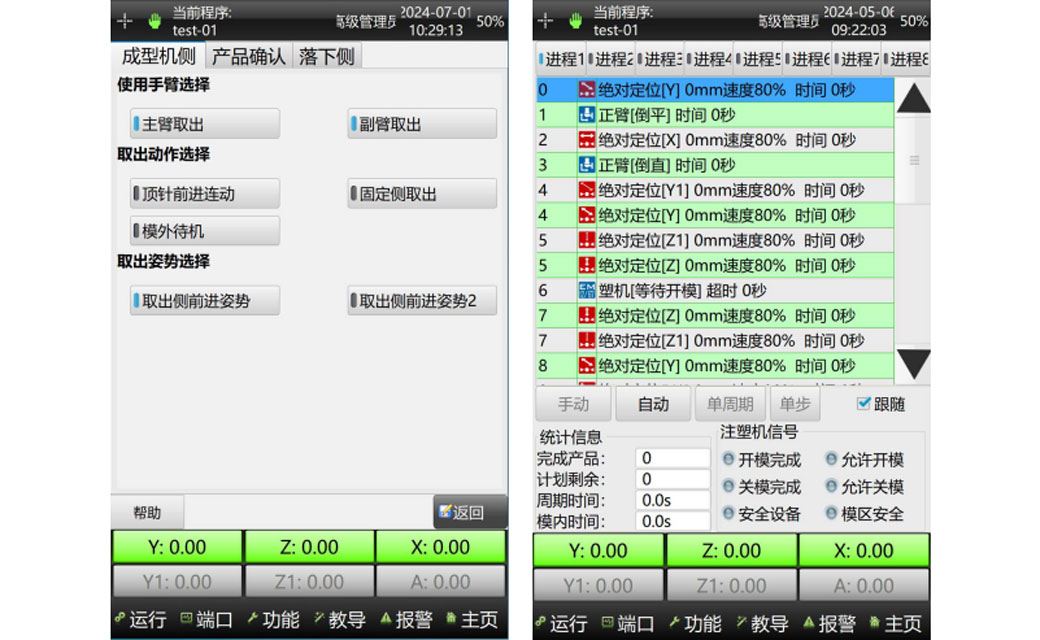Click the green hand icon on the 2024-07-01 screen

(x=155, y=20)
